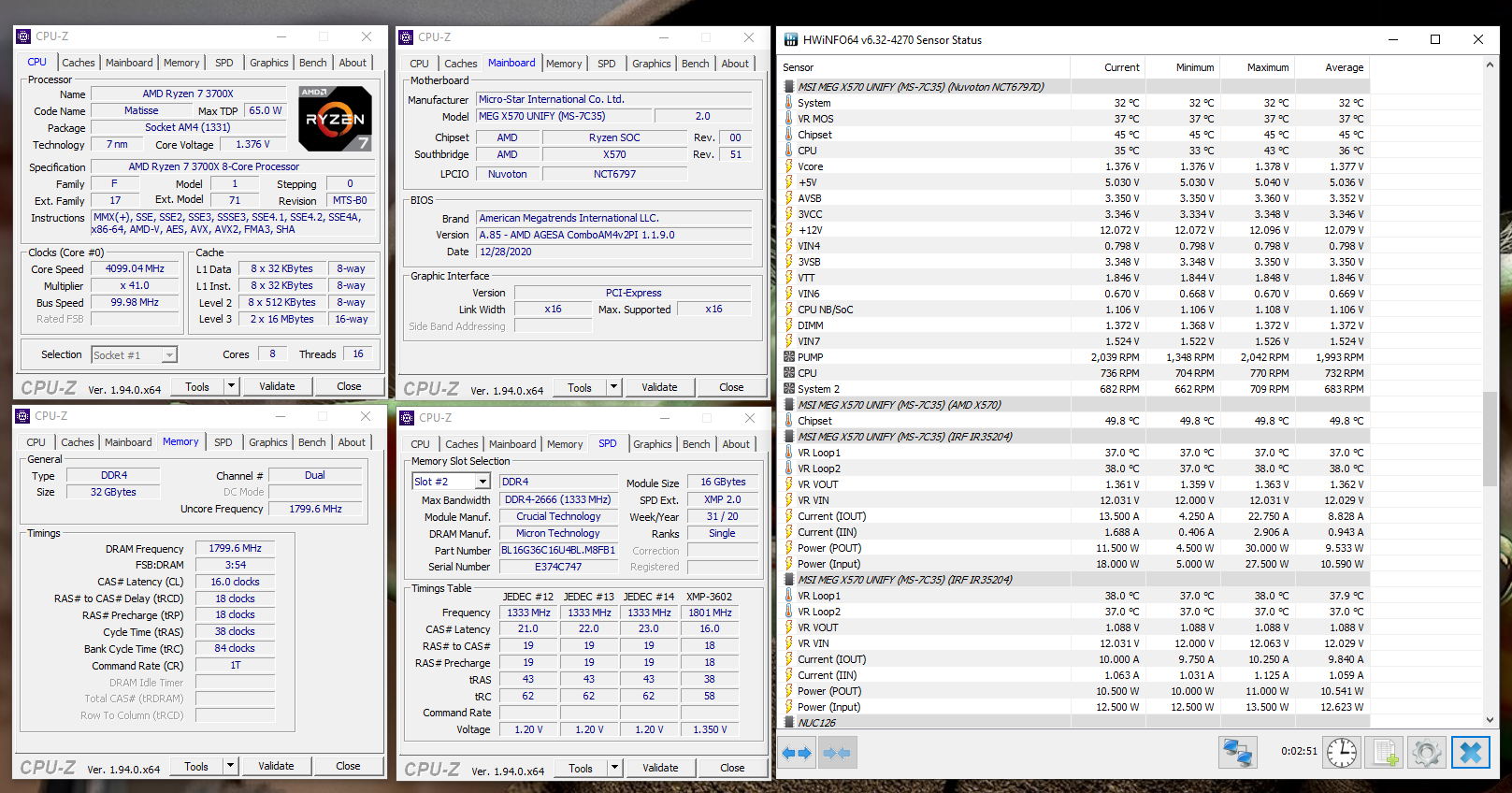The image size is (1512, 793).
Task: Click CPU-Z app icon in Mainboard window
Action: (x=406, y=37)
